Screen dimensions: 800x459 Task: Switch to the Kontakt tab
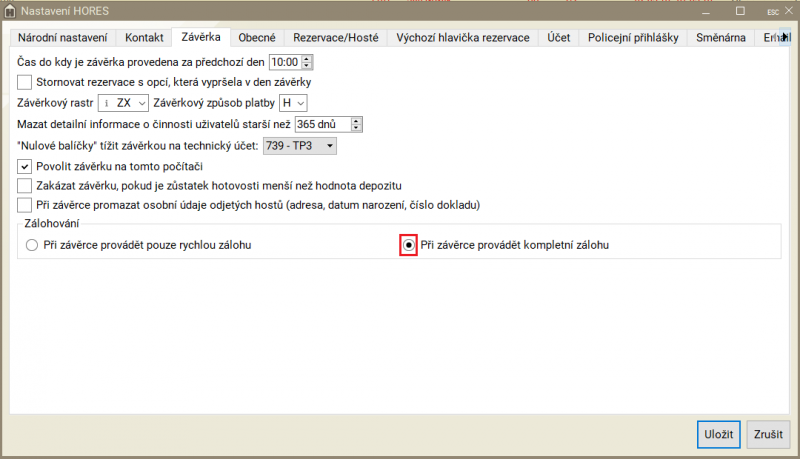[x=144, y=38]
